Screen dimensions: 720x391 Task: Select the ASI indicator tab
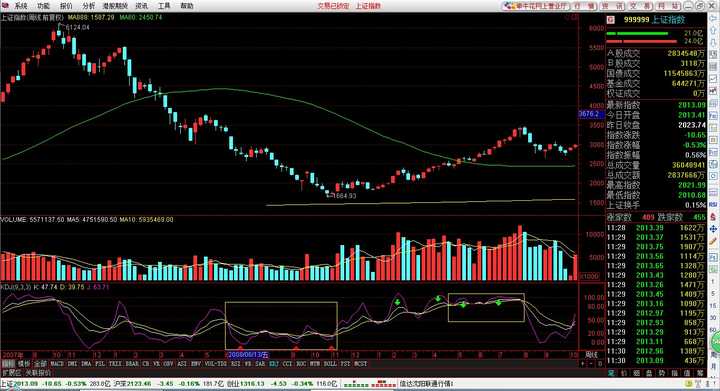click(x=182, y=363)
